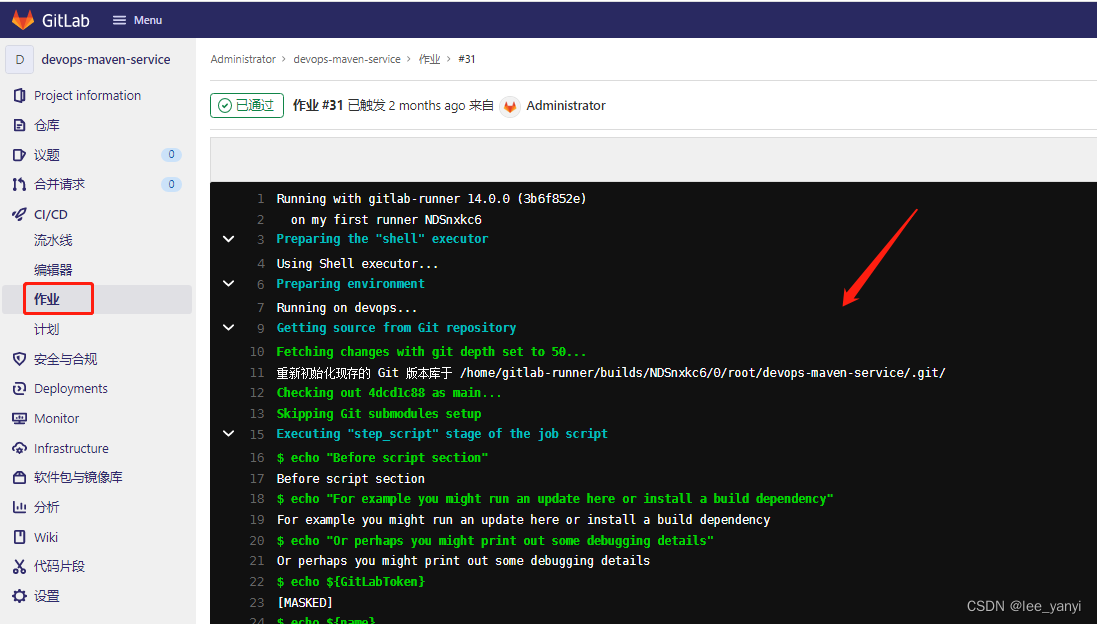Open the 议题 issues section
Screen dimensions: 1097x624
46,154
